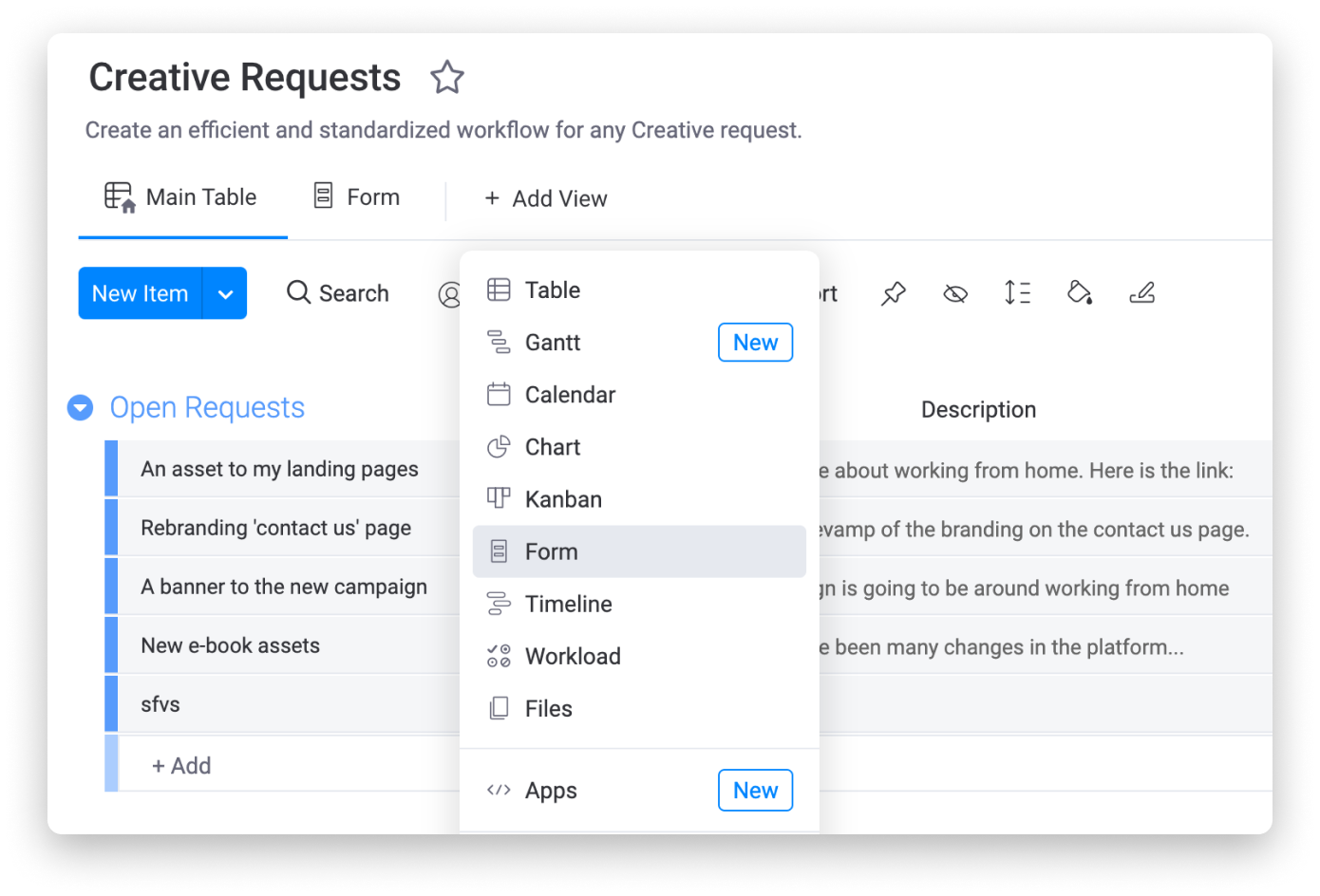
Task: Click 'A banner to the new campaign' item
Action: pos(284,587)
